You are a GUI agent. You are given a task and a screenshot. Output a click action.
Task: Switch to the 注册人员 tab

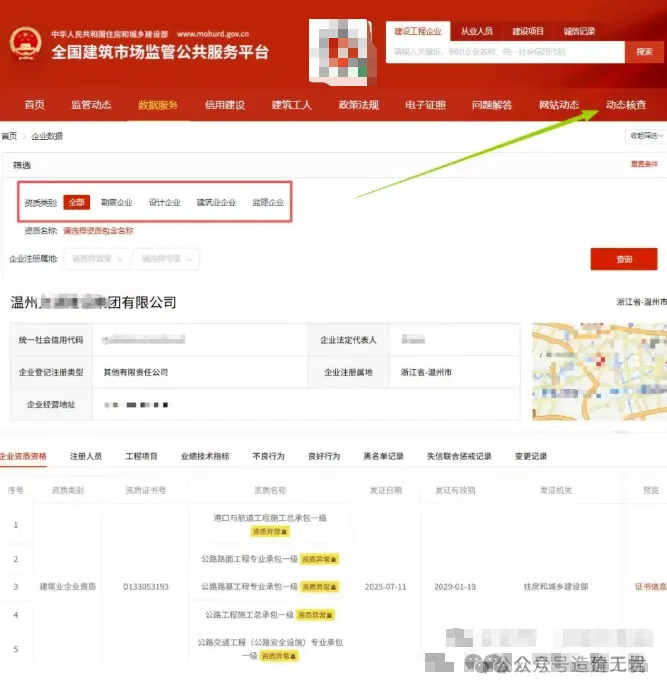[x=86, y=456]
